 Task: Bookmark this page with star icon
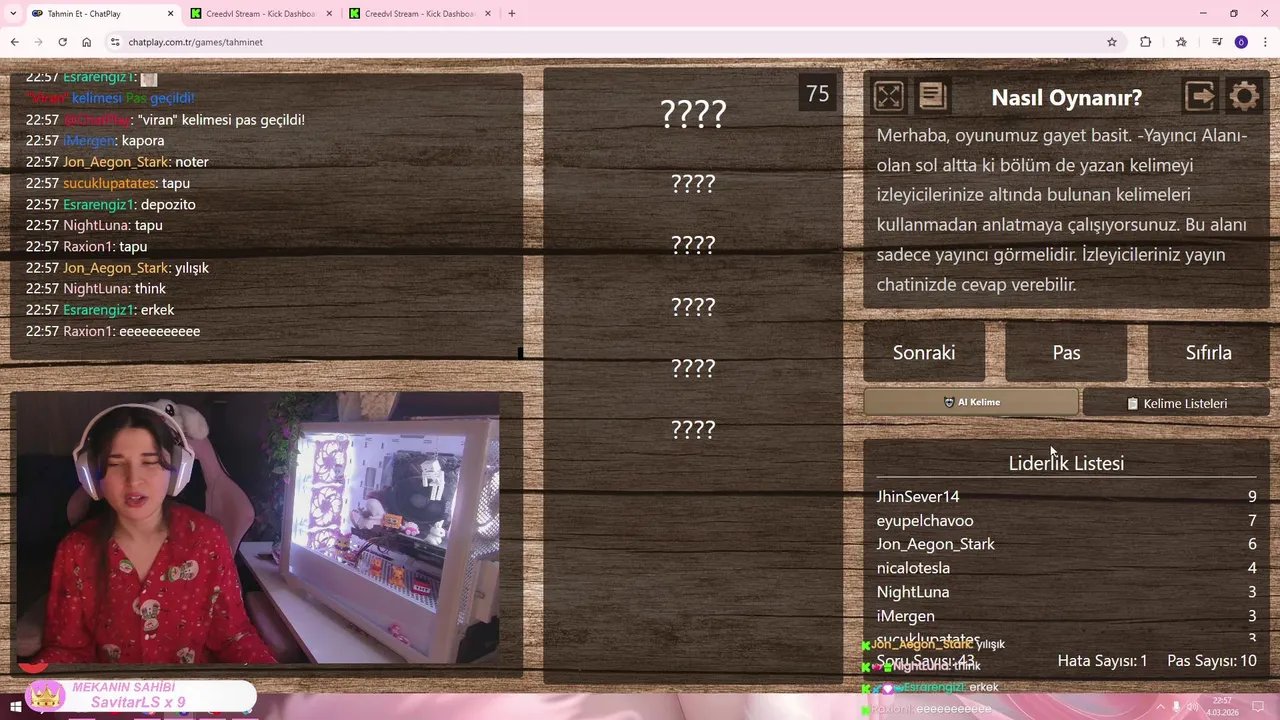click(1111, 42)
